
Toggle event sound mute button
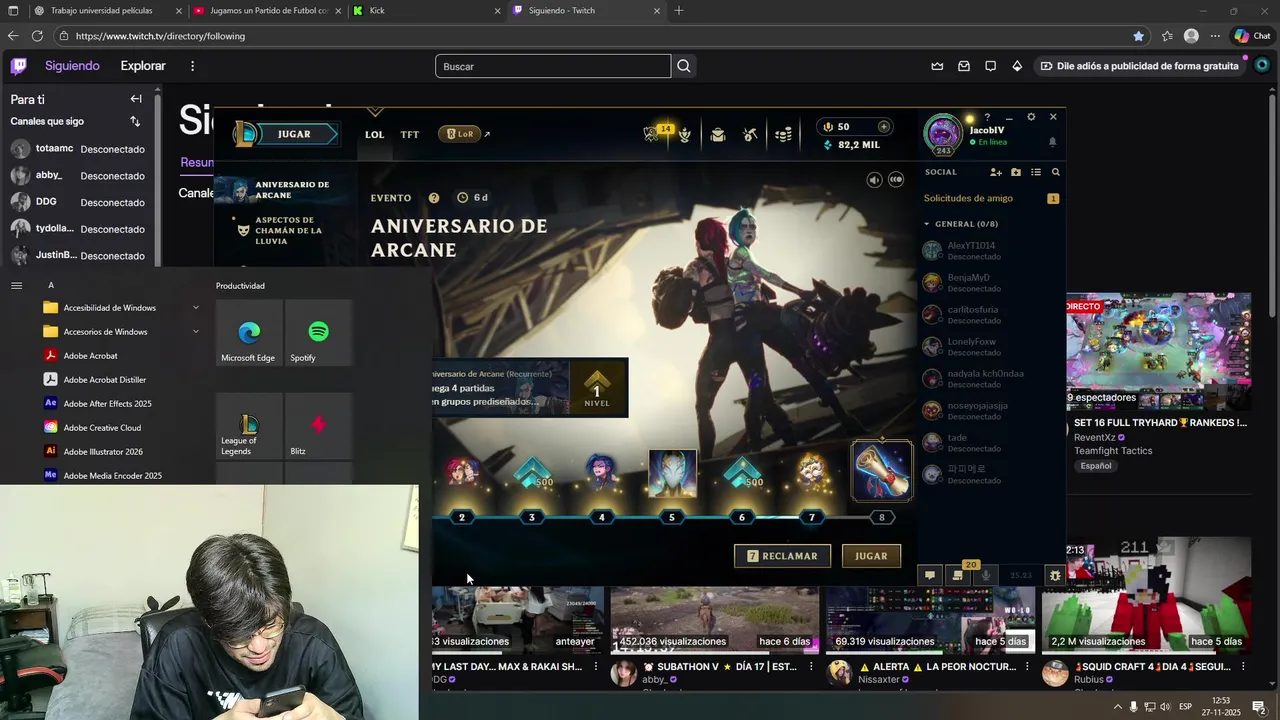[x=874, y=180]
